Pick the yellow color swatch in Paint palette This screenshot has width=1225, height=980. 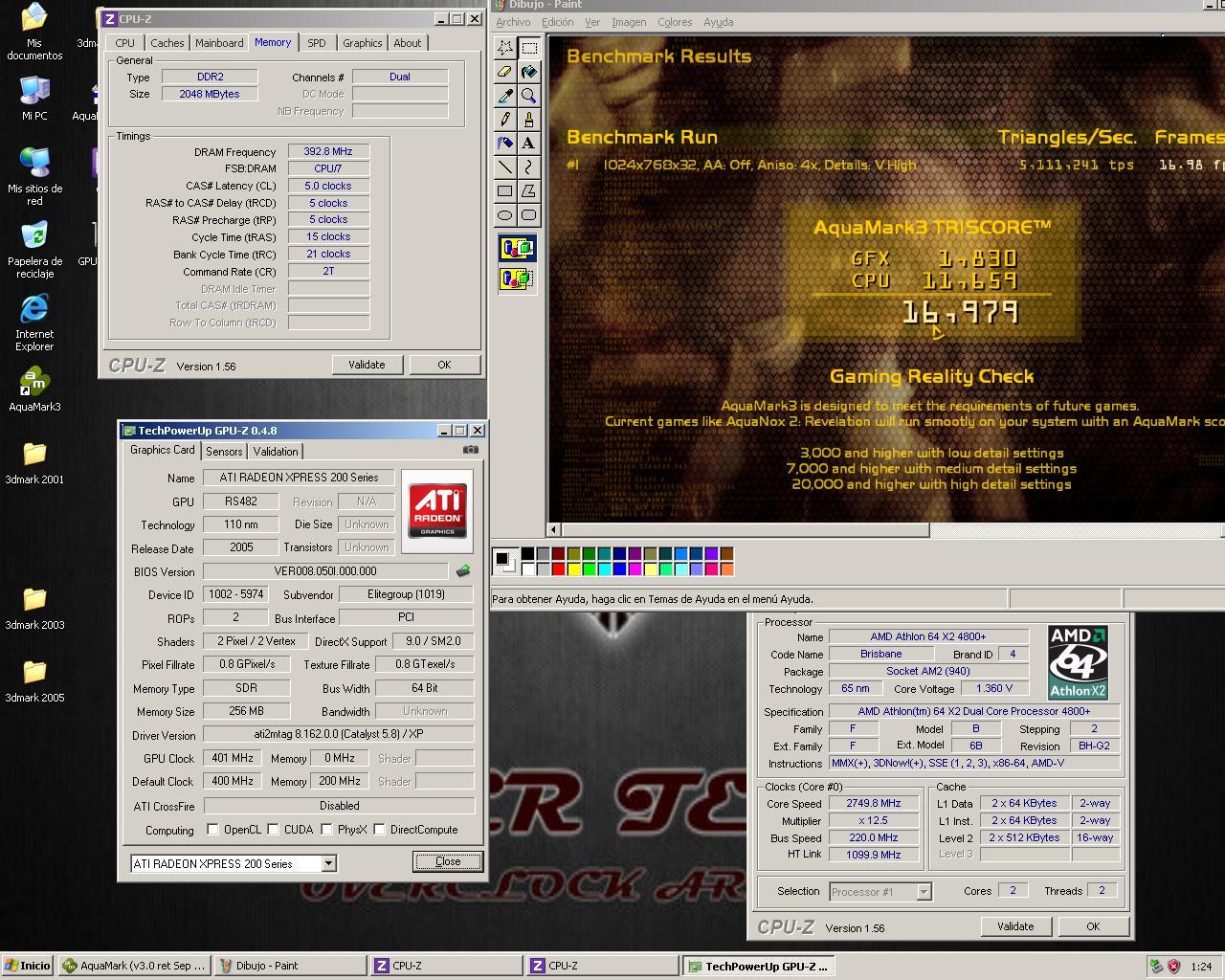point(573,569)
